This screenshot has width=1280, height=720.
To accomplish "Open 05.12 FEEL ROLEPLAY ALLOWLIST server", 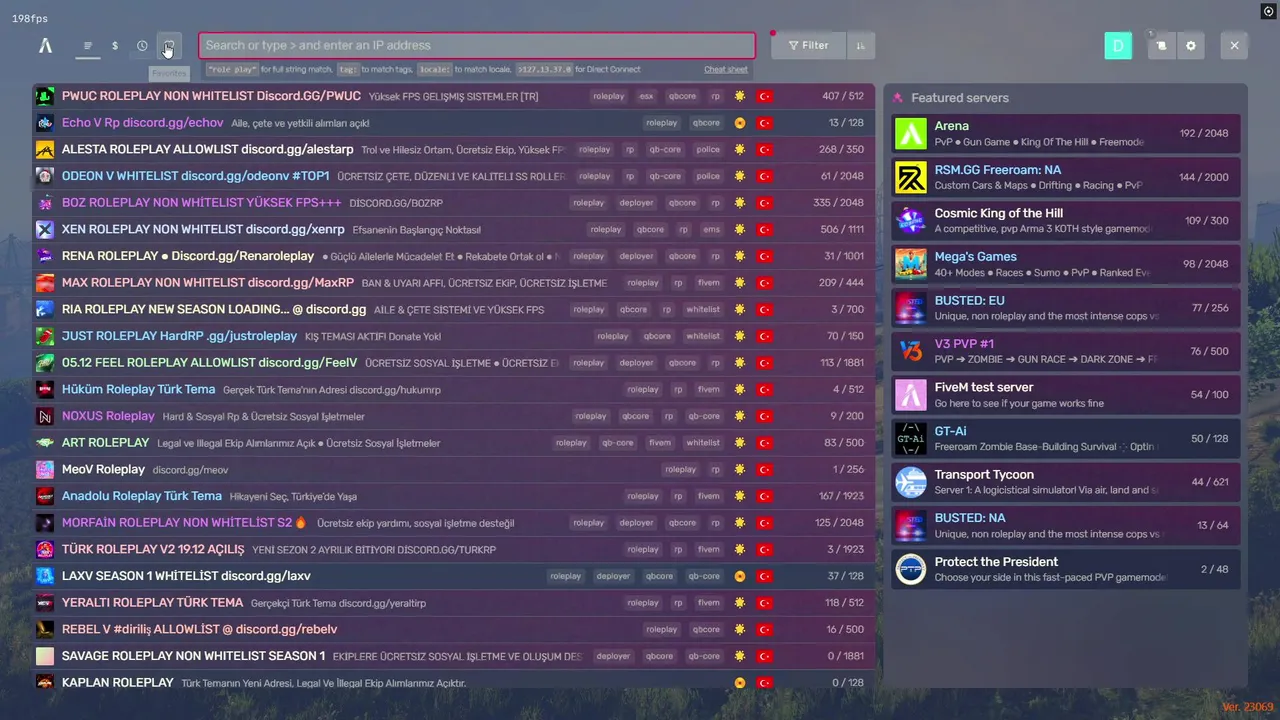I will (x=453, y=363).
